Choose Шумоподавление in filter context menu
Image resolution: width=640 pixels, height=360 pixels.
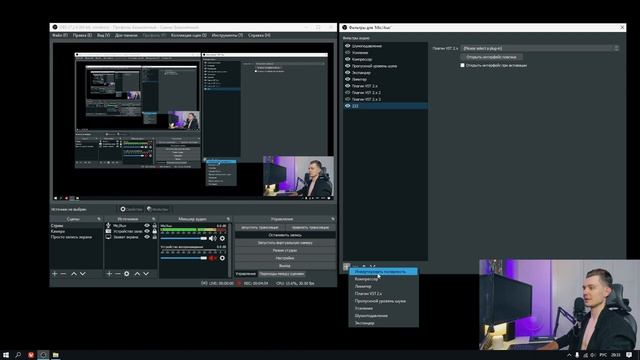(x=383, y=316)
